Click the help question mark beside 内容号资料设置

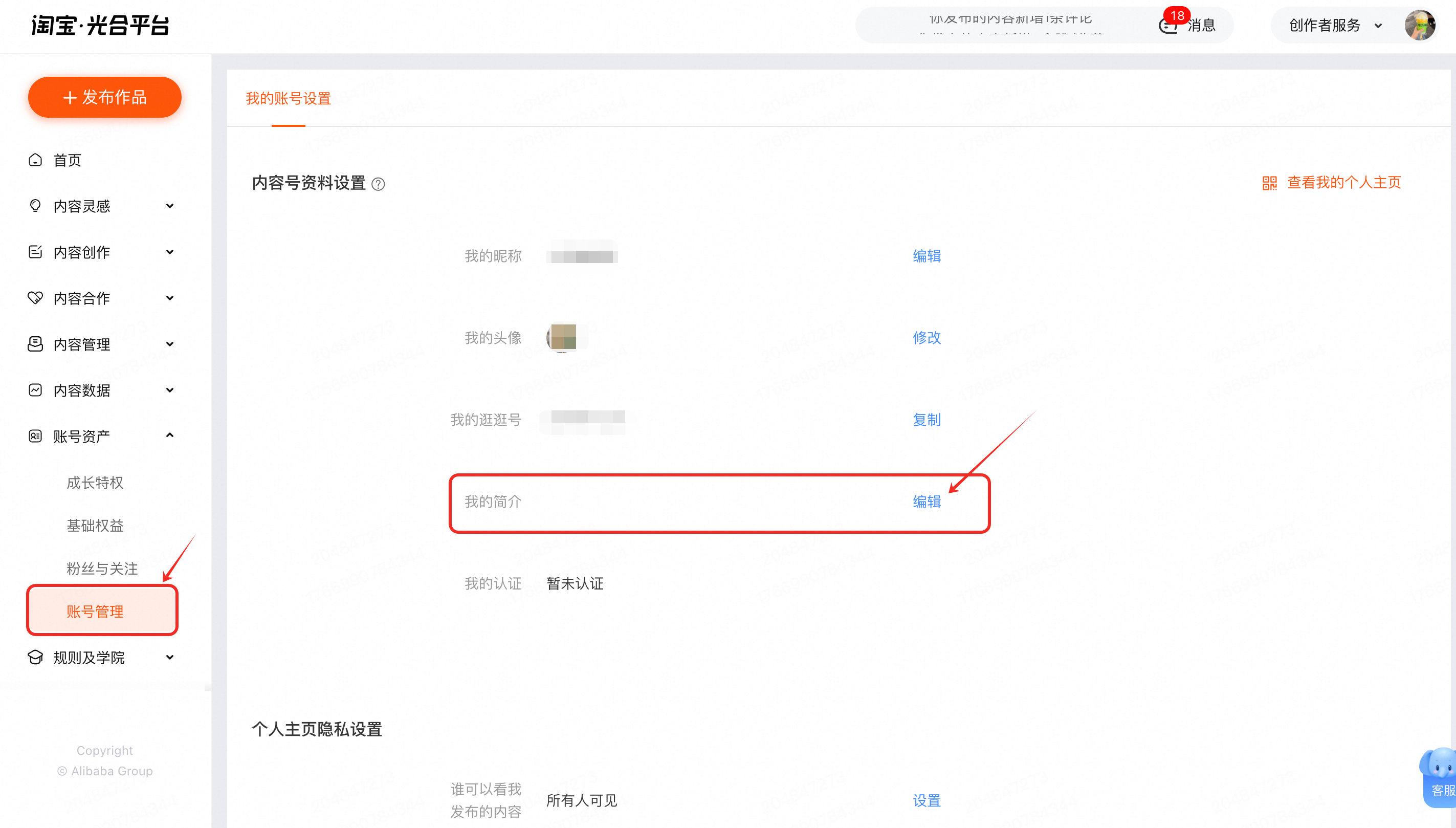point(378,184)
